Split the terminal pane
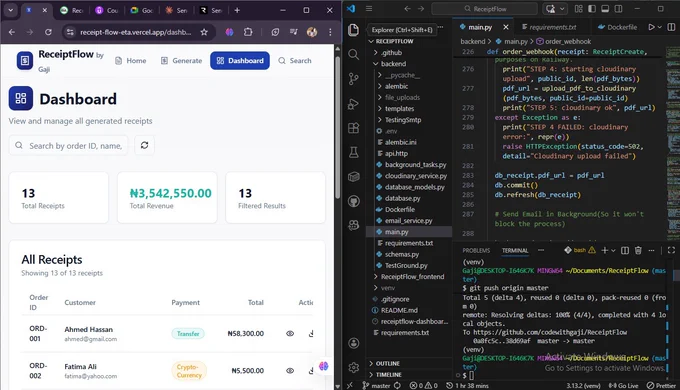Viewport: 680px width, 390px height. tap(625, 250)
